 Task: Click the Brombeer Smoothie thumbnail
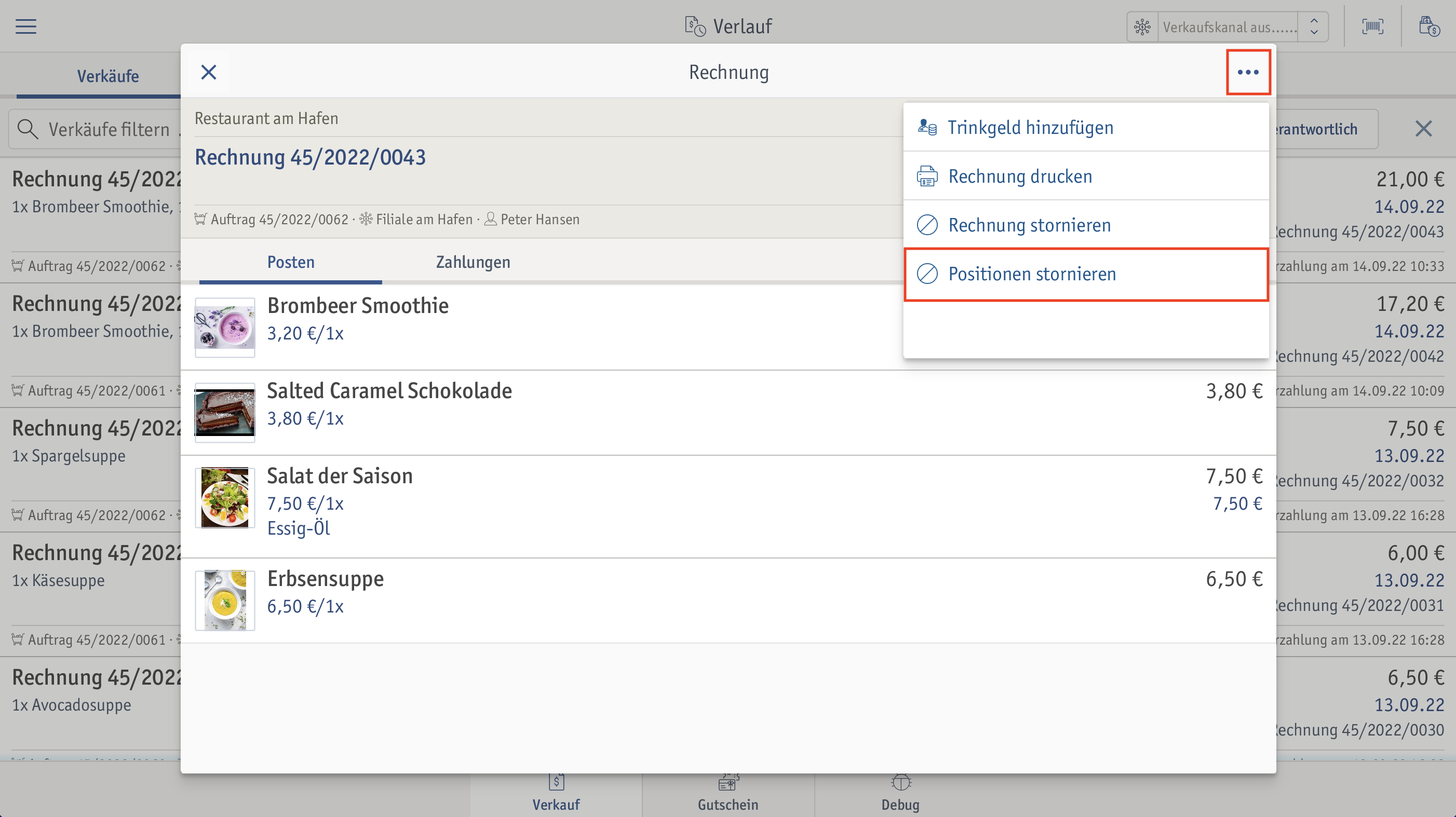224,327
